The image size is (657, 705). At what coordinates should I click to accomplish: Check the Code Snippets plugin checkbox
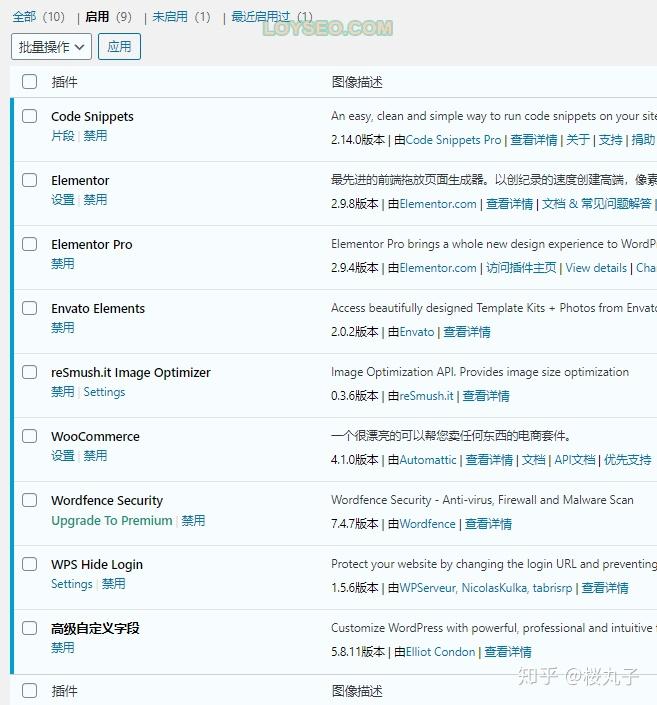30,116
